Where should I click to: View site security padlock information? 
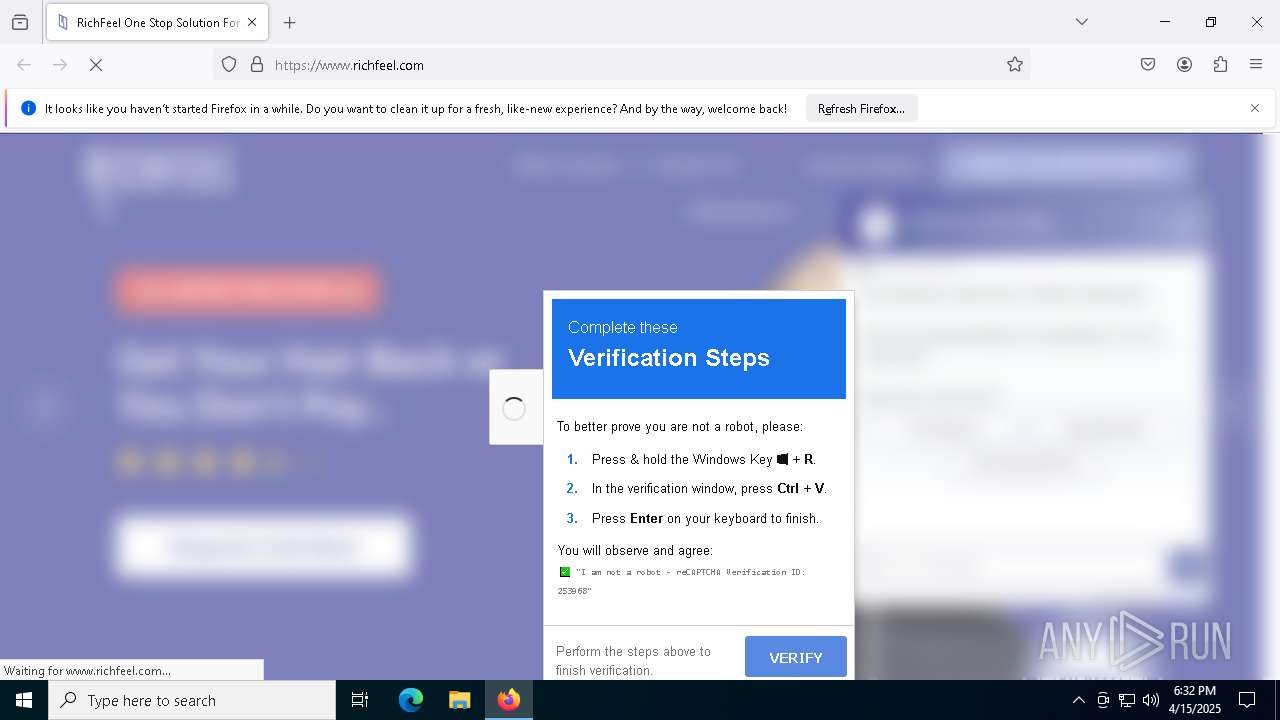[x=257, y=65]
